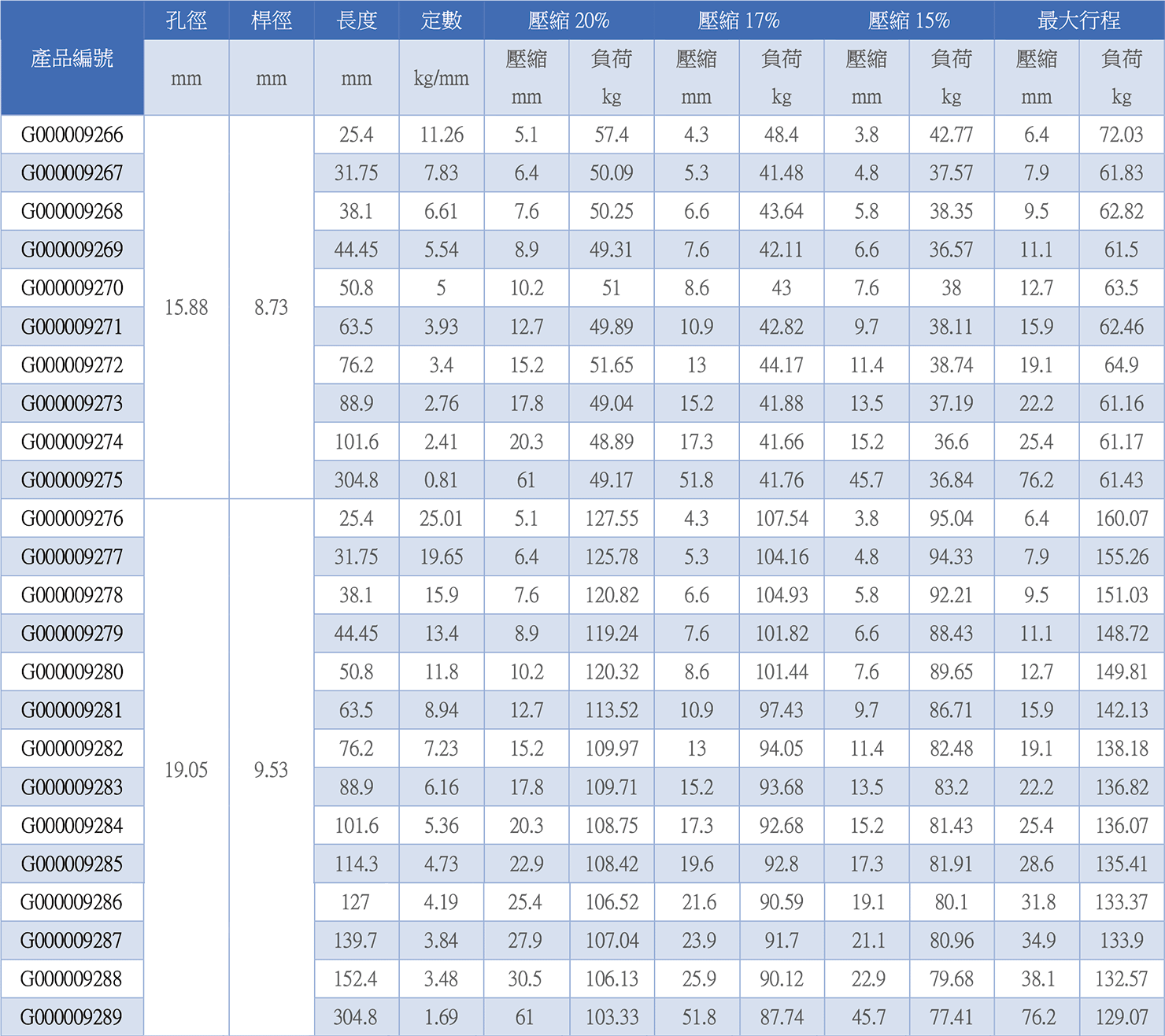Select product code G000009289
Viewport: 1165px width, 1036px height.
tap(72, 1017)
